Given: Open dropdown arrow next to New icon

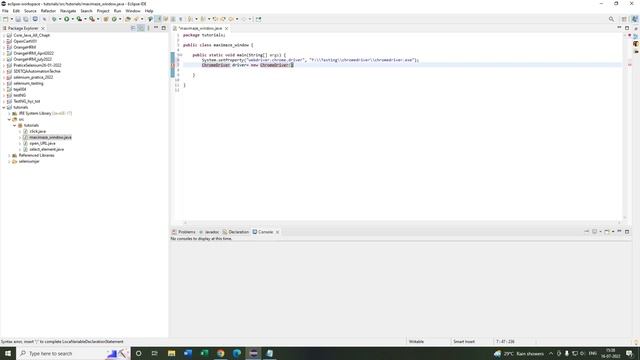Looking at the screenshot, I should tap(11, 19).
